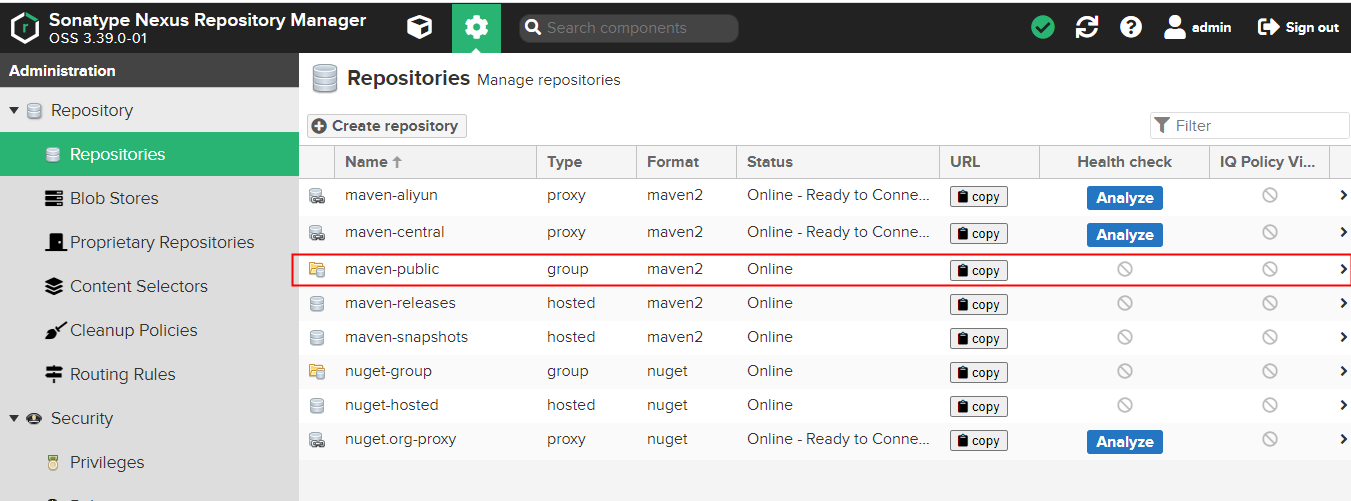The height and width of the screenshot is (501, 1351).
Task: Sign out of Nexus
Action: pyautogui.click(x=1298, y=28)
